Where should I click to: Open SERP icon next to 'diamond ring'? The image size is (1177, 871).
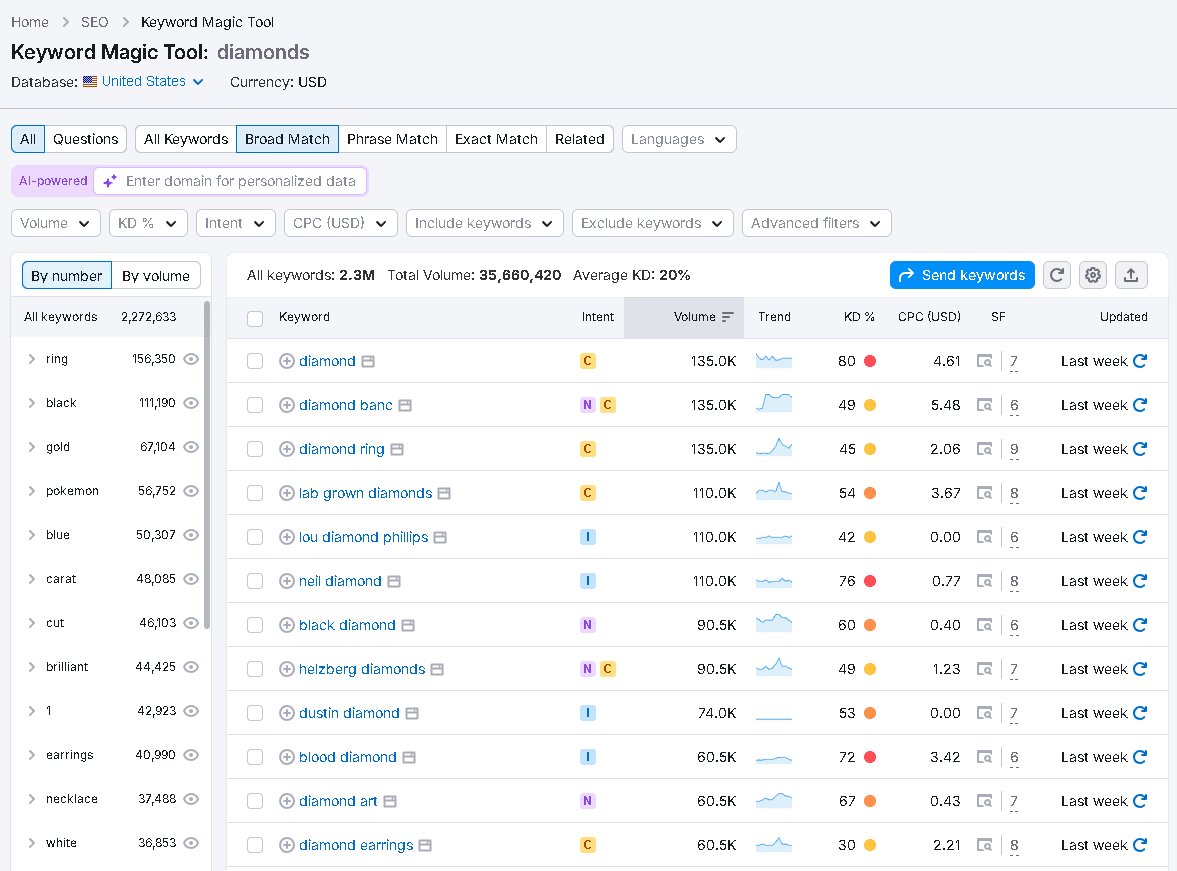click(397, 449)
